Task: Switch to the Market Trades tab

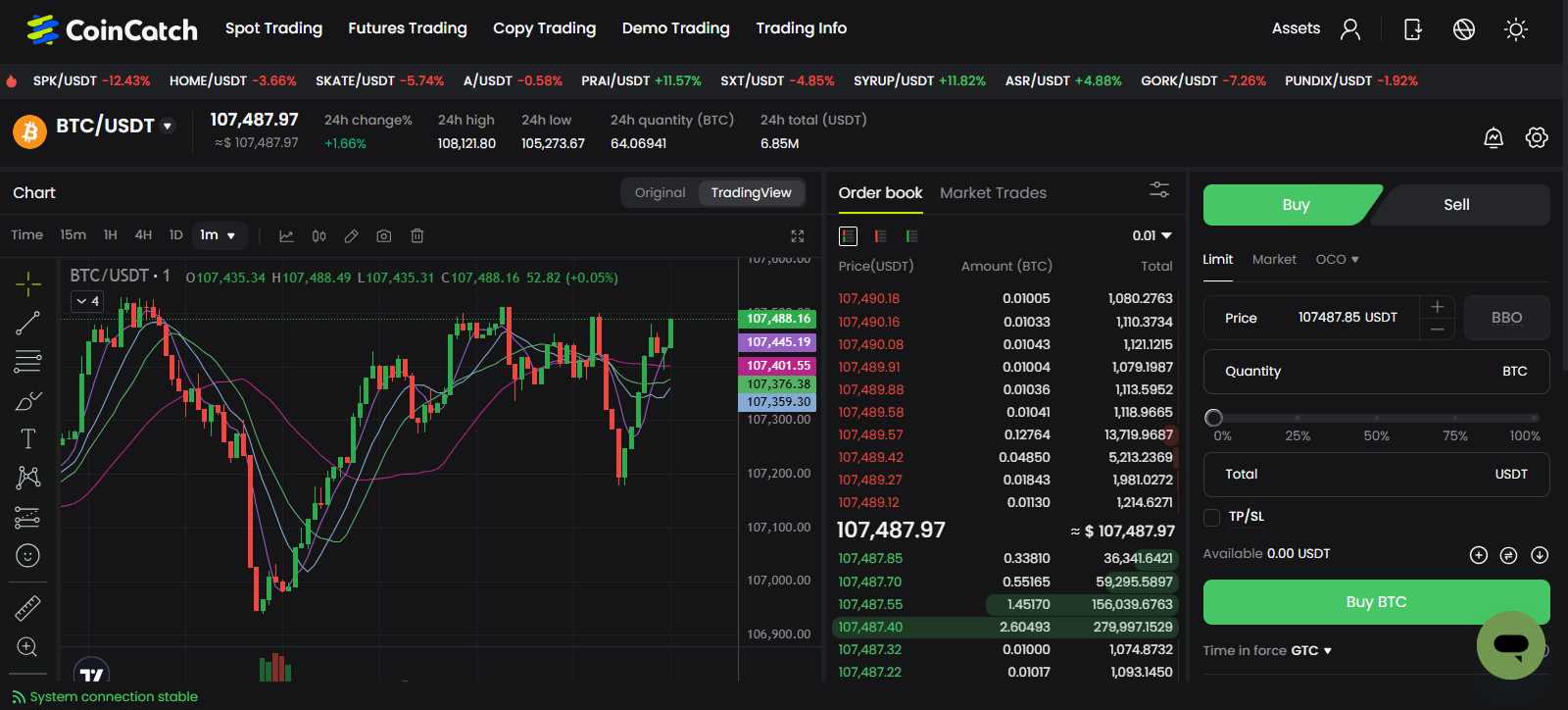Action: click(993, 193)
